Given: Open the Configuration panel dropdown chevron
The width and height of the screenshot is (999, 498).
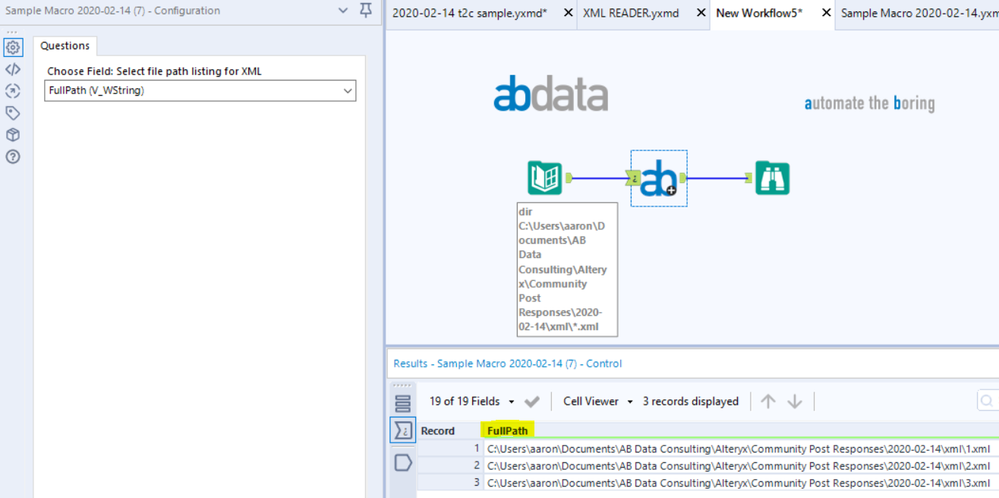Looking at the screenshot, I should 343,11.
